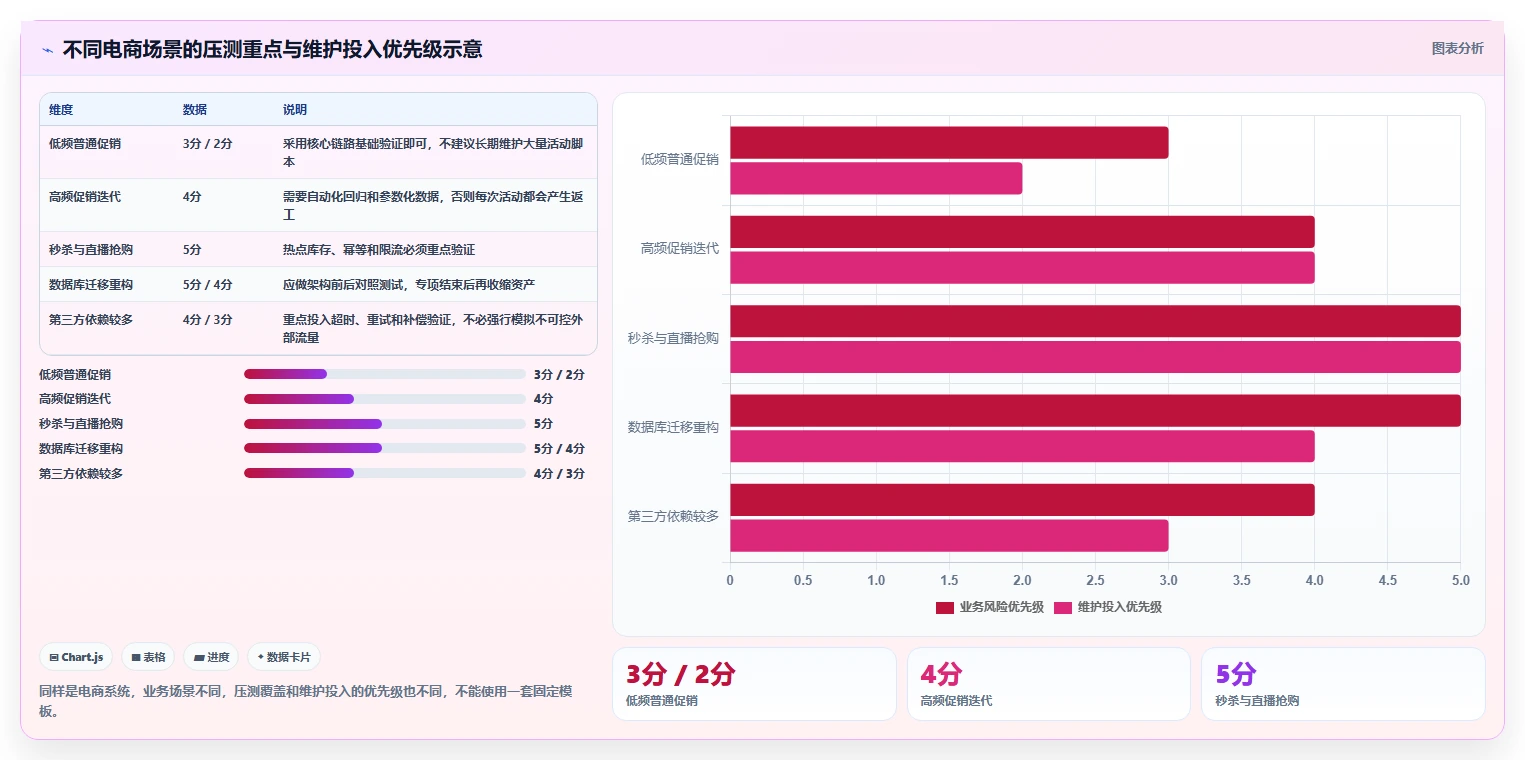The height and width of the screenshot is (760, 1525).
Task: Open the 3分 / 2分 低频普通促销 data card
Action: (754, 684)
